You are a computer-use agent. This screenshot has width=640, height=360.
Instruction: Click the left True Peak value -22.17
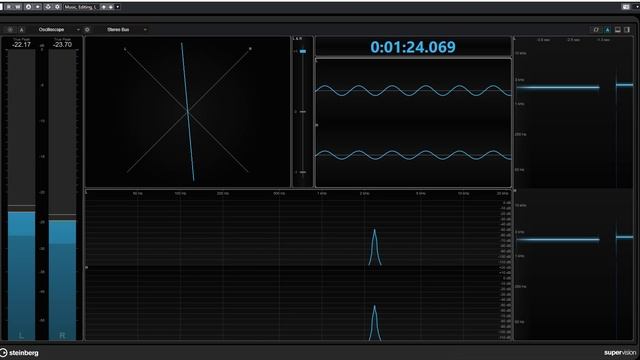[x=21, y=44]
